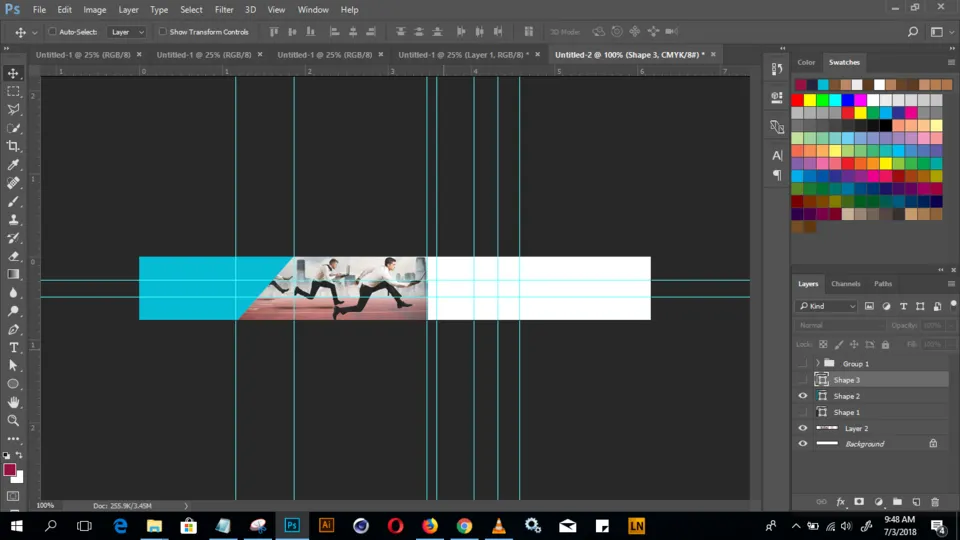Open the Filter menu
This screenshot has height=540, width=960.
[224, 10]
